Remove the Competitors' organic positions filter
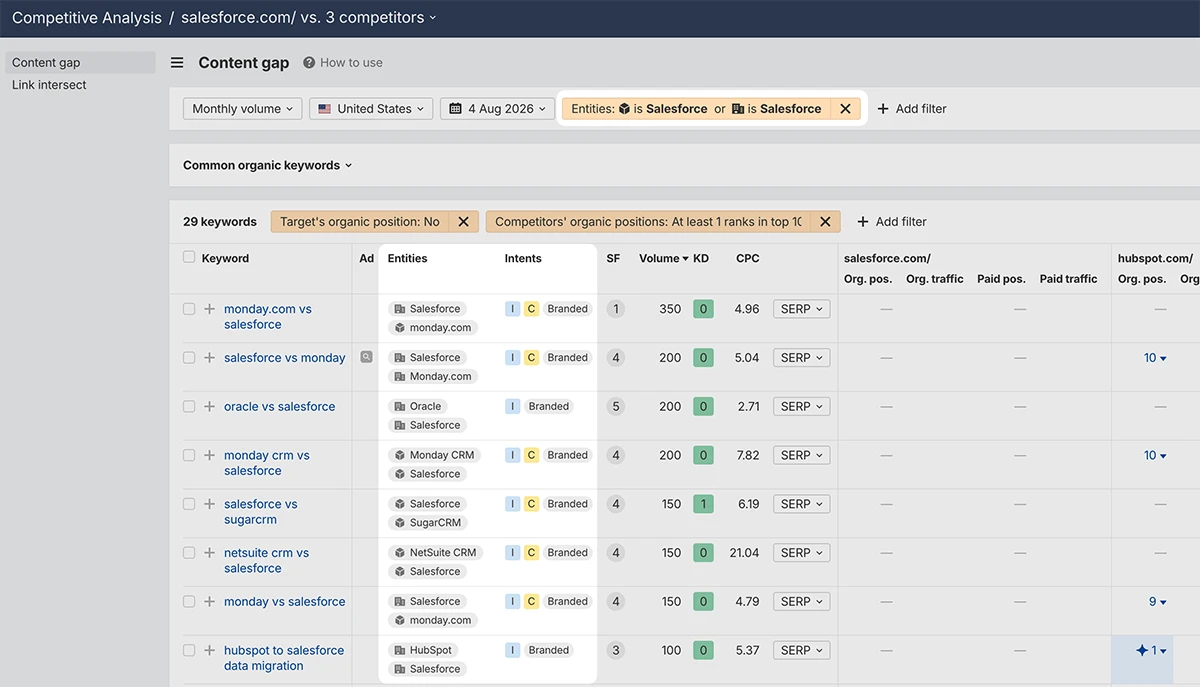1200x687 pixels. click(x=825, y=222)
